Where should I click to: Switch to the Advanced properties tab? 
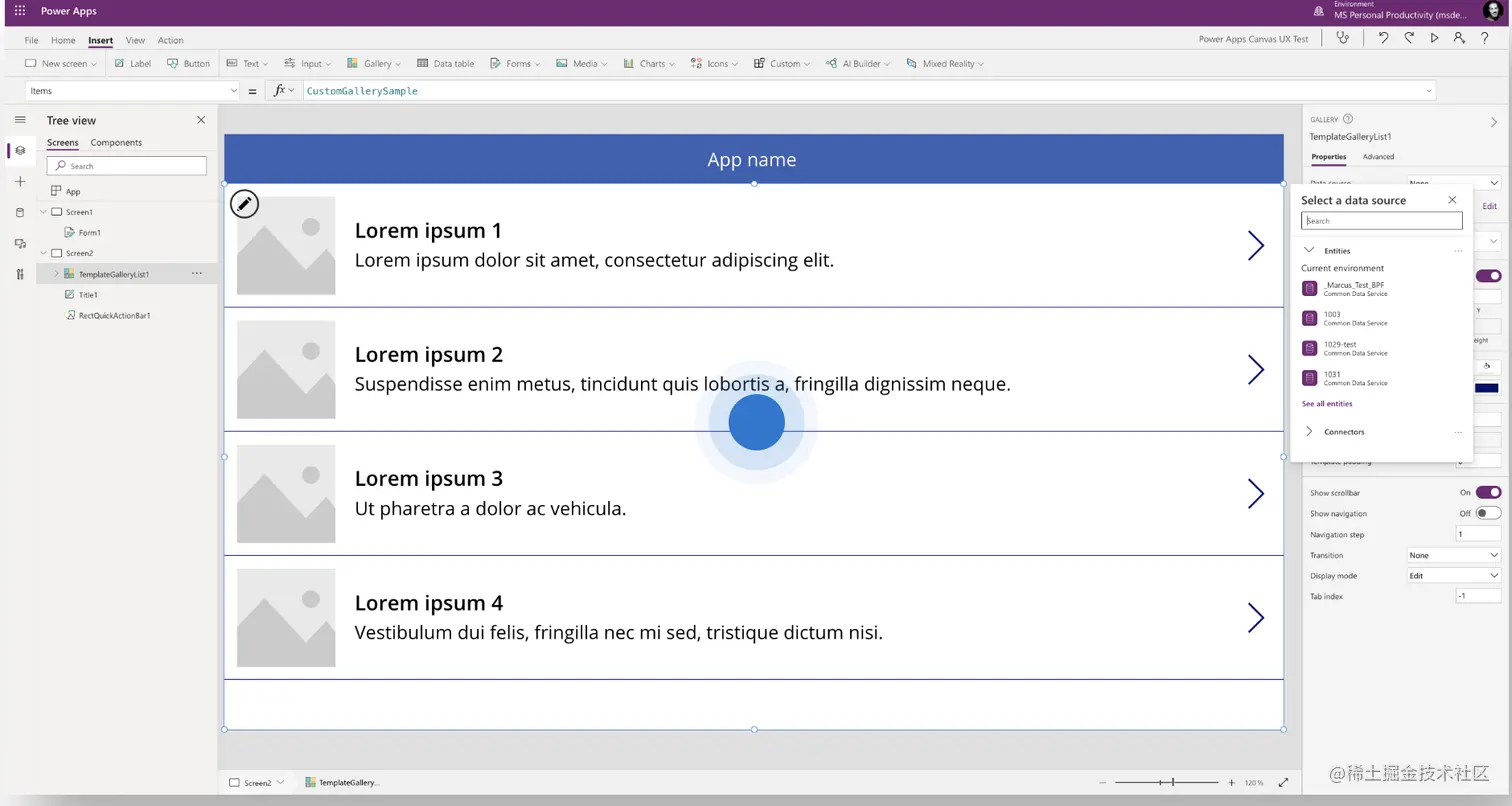1378,157
